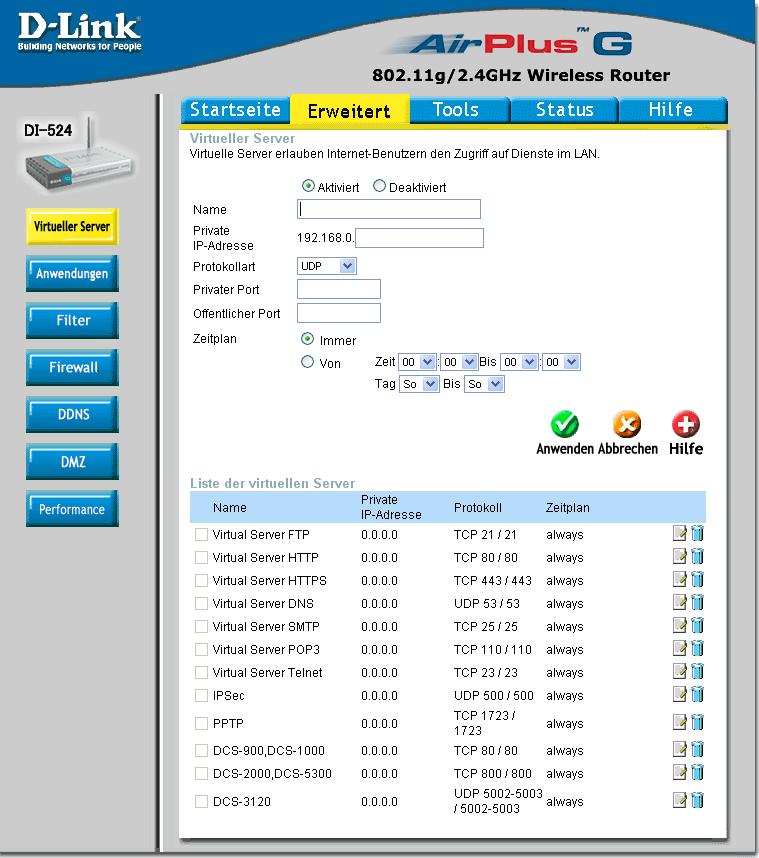Edit the Virtual Server HTTP entry

(679, 556)
